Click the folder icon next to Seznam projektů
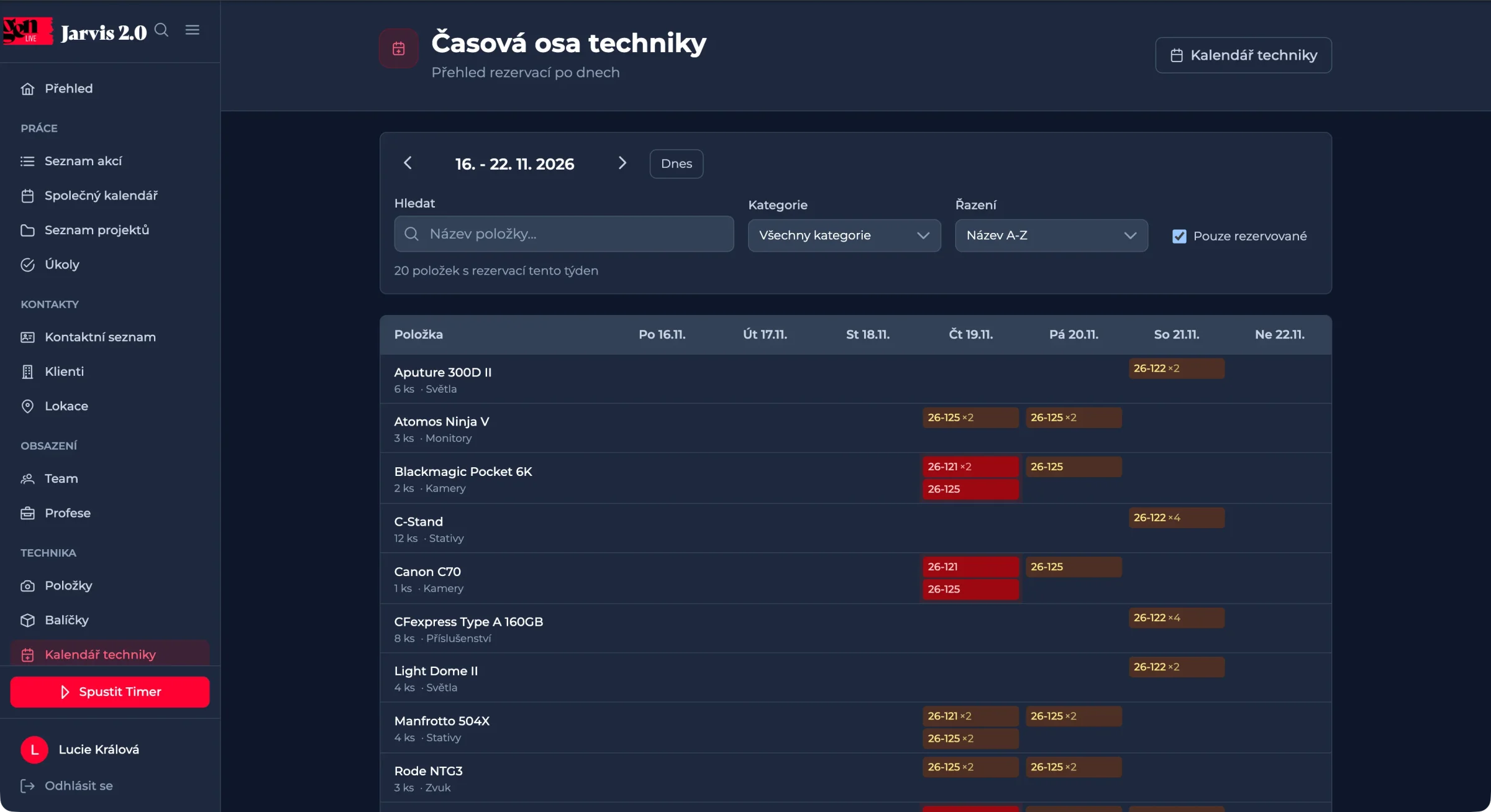Viewport: 1491px width, 812px height. click(27, 230)
